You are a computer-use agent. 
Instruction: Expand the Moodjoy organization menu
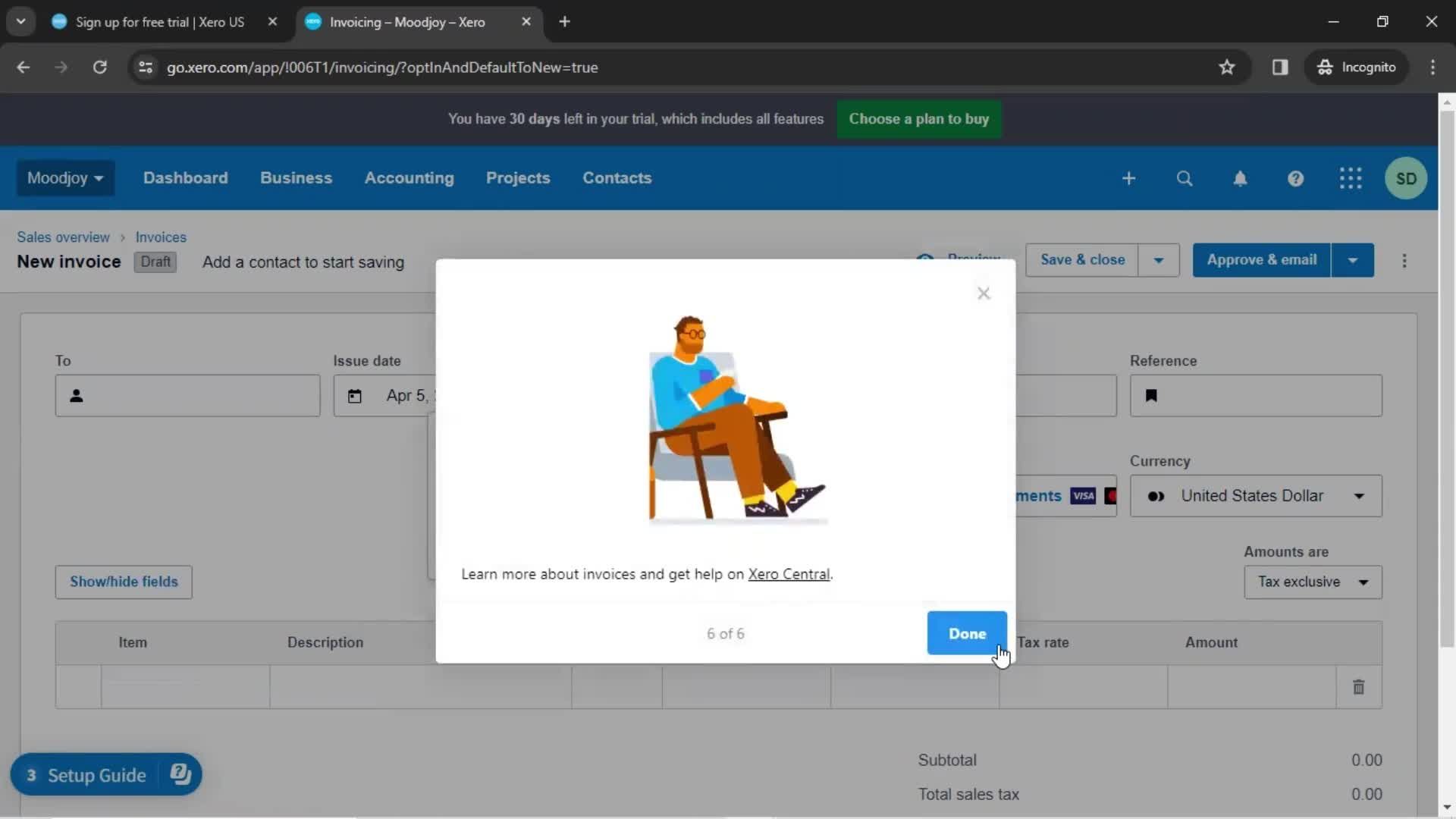click(x=65, y=178)
